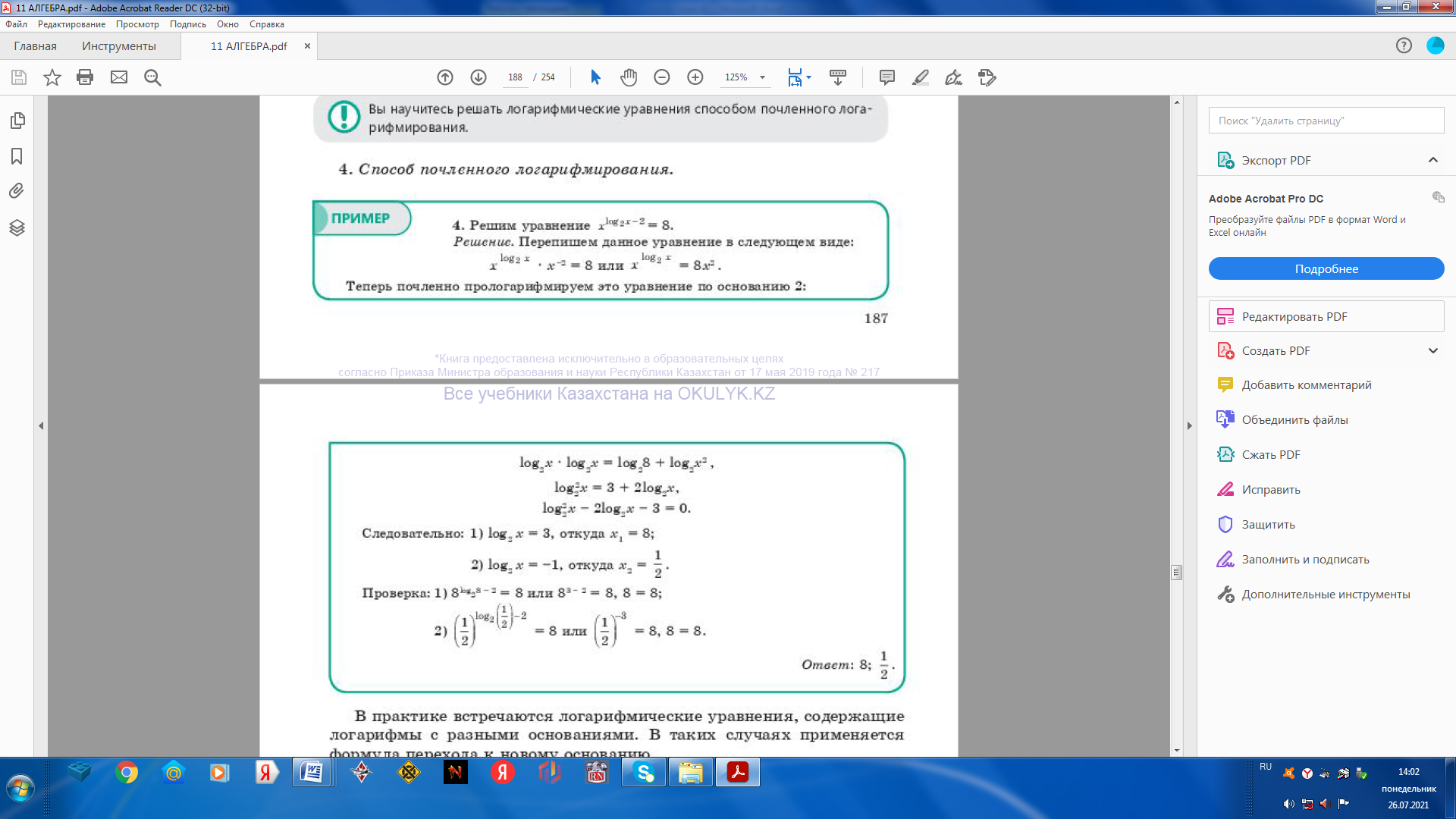This screenshot has width=1456, height=819.
Task: Select the Hand pan tool
Action: pos(629,77)
